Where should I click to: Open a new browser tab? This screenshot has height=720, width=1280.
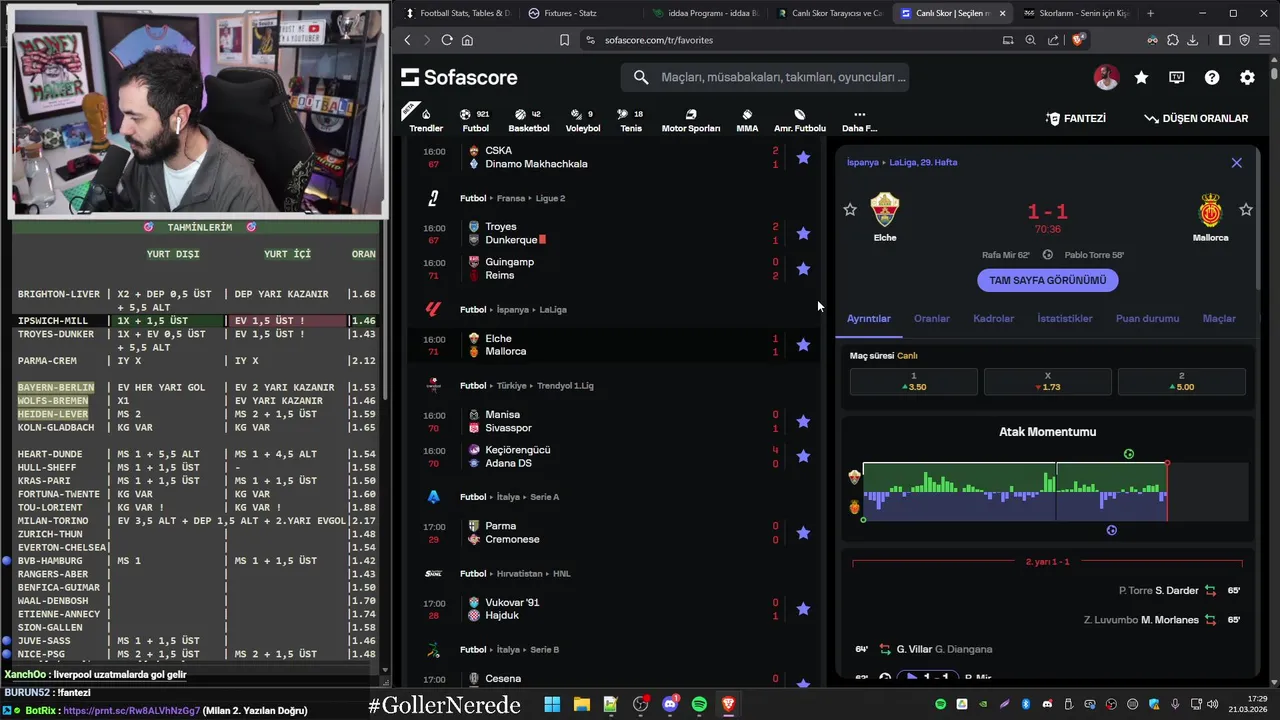point(1150,13)
